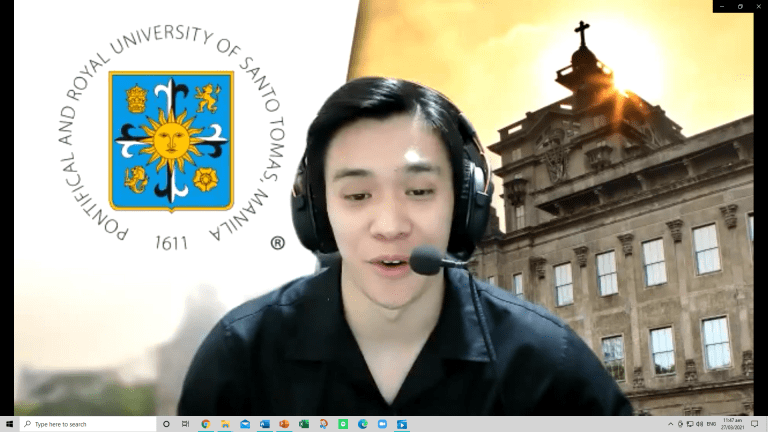Open Google Chrome from the taskbar
The height and width of the screenshot is (432, 768).
[x=206, y=424]
